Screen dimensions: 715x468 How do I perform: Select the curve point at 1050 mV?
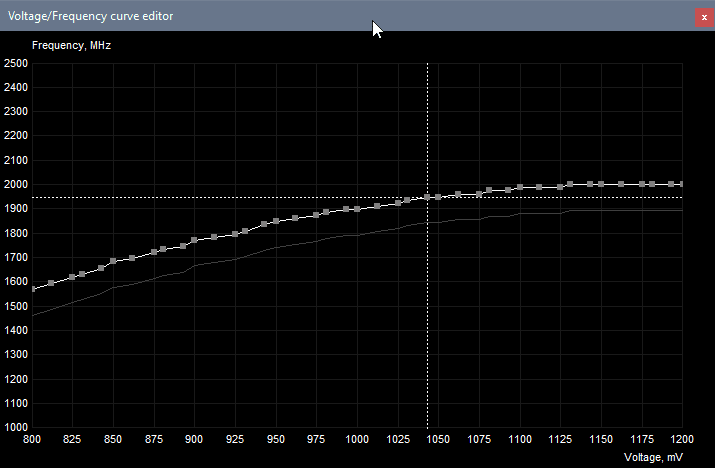click(x=438, y=197)
